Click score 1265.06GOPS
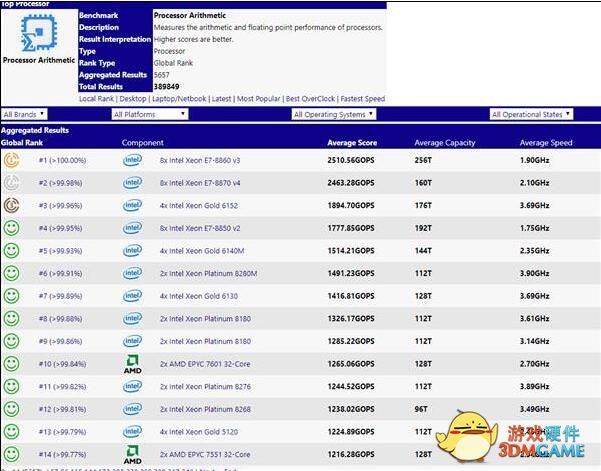601x471 pixels. [x=351, y=364]
